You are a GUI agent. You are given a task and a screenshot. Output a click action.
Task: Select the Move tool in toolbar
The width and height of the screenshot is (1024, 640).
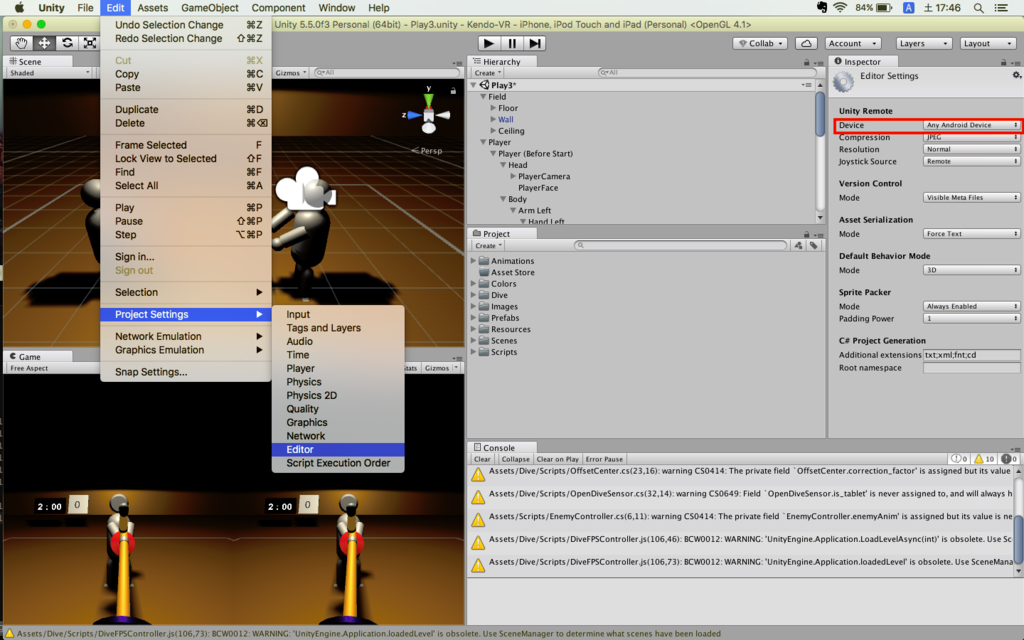pyautogui.click(x=44, y=43)
